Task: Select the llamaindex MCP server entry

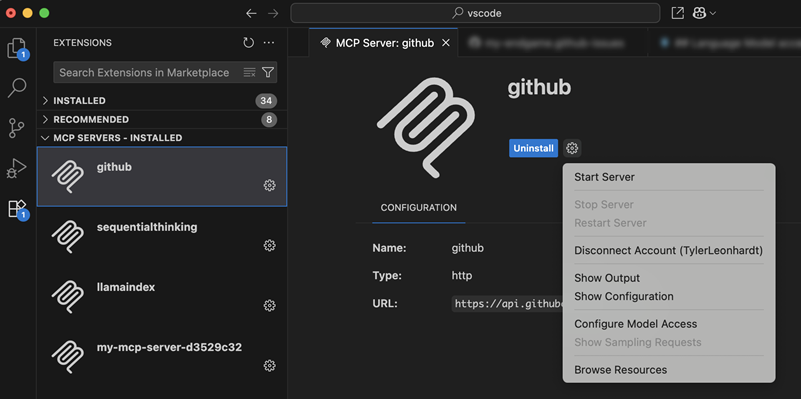Action: (x=162, y=297)
